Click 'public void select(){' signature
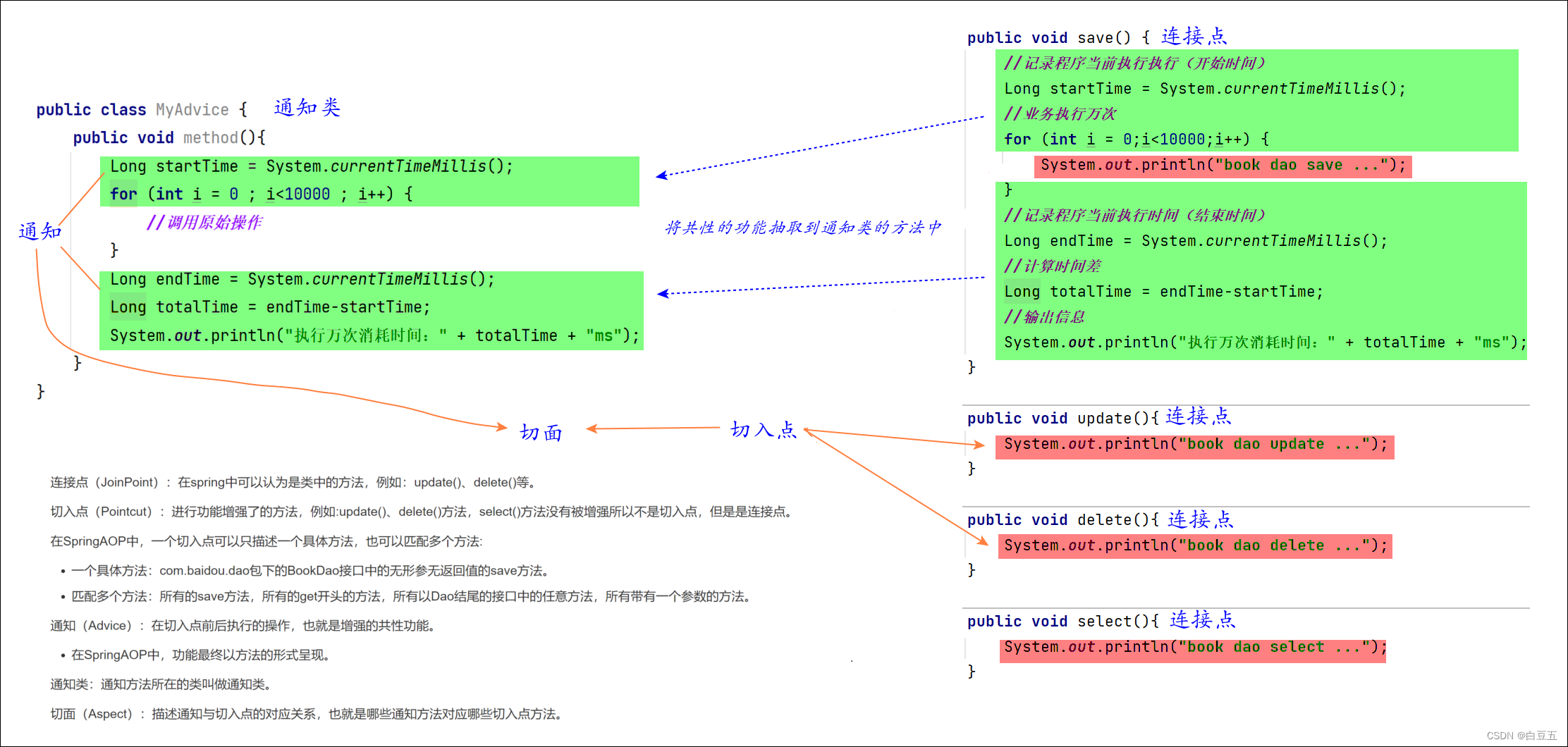This screenshot has height=747, width=1568. [1063, 622]
